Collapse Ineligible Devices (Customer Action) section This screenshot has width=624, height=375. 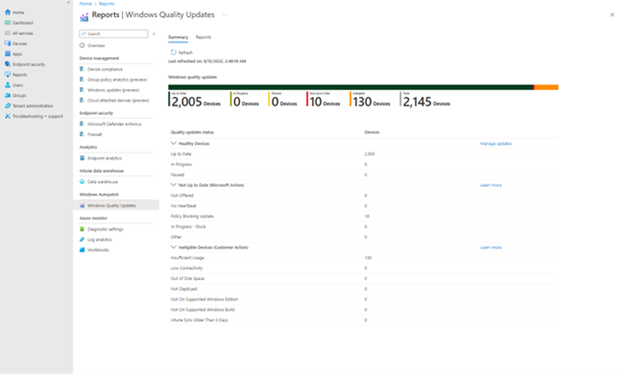coord(174,247)
